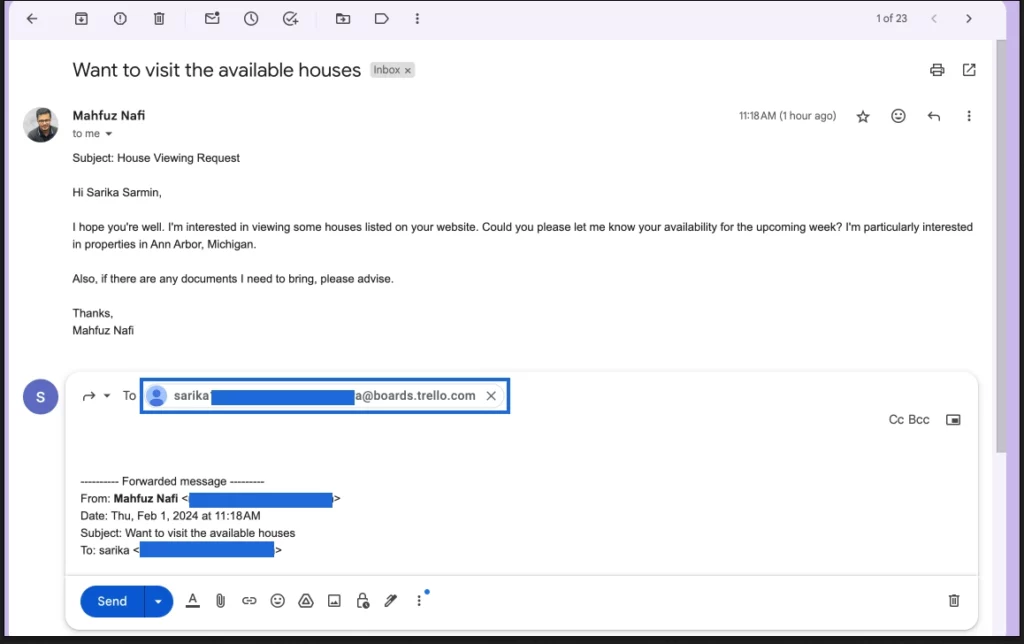Open message options beside the reply arrow

tap(969, 116)
